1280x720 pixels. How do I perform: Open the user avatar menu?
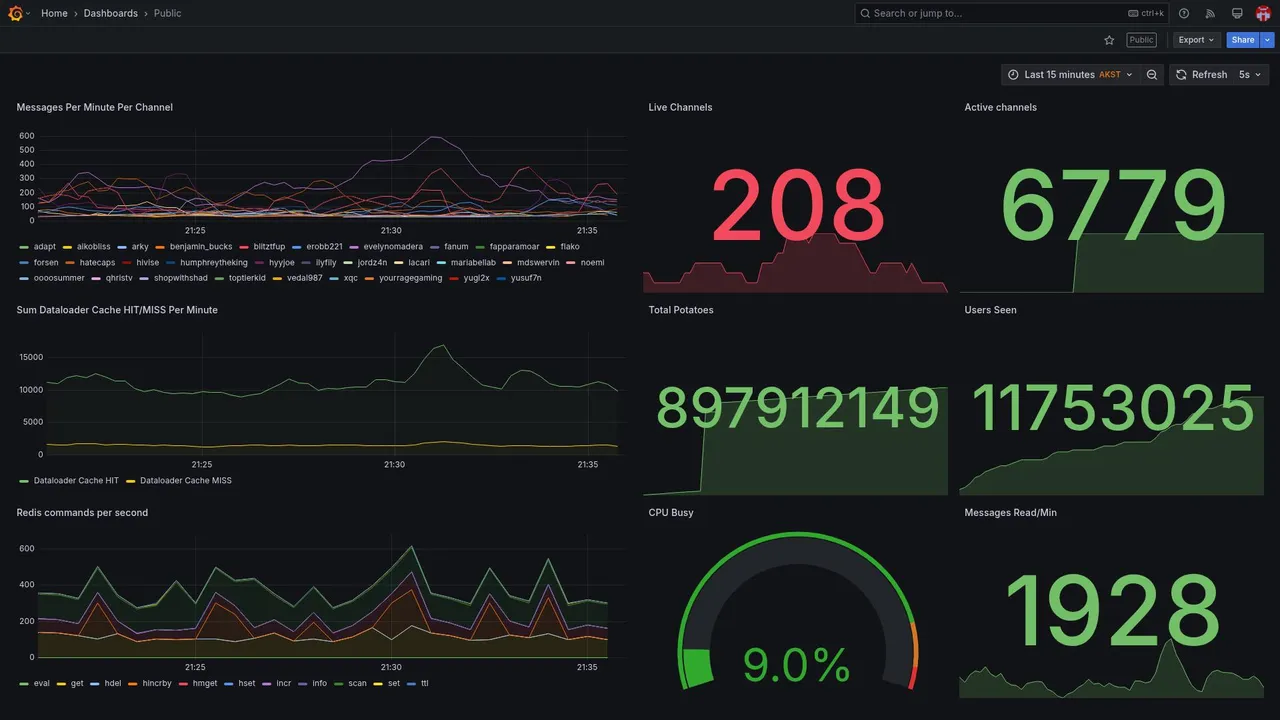click(x=1263, y=13)
